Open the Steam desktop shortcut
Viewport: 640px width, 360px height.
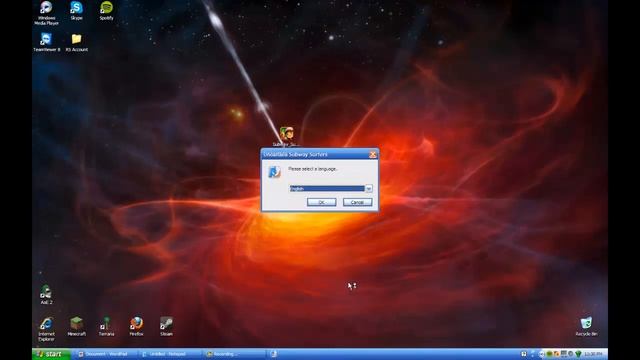click(166, 327)
